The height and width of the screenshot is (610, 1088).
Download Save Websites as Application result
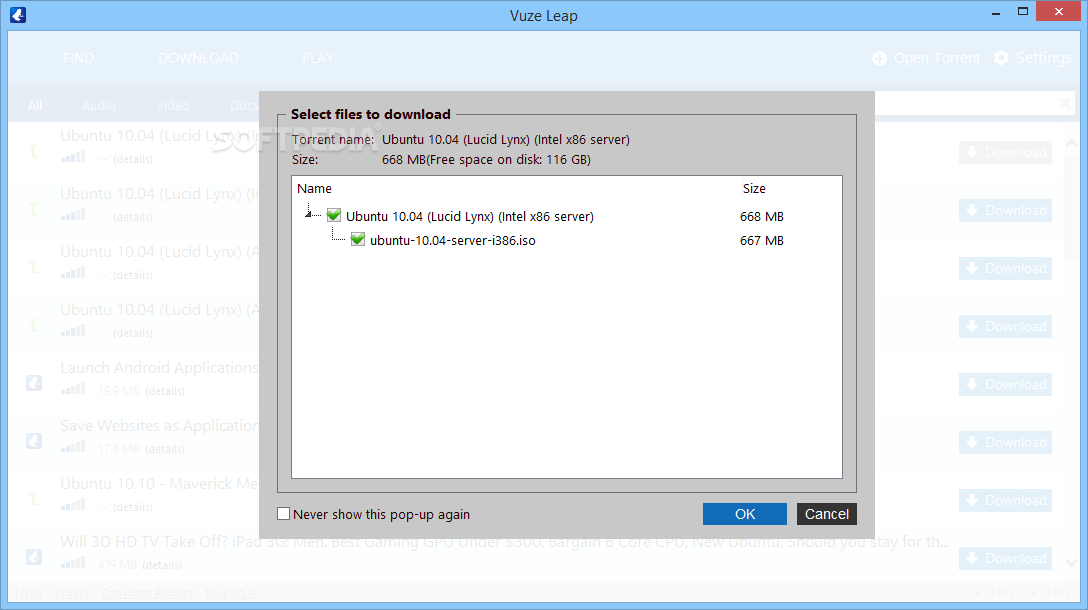[x=1005, y=443]
